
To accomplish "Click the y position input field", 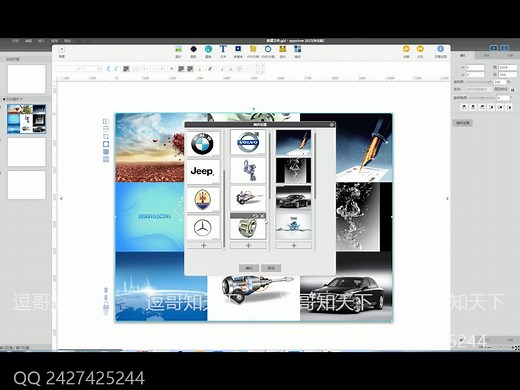I will point(475,75).
